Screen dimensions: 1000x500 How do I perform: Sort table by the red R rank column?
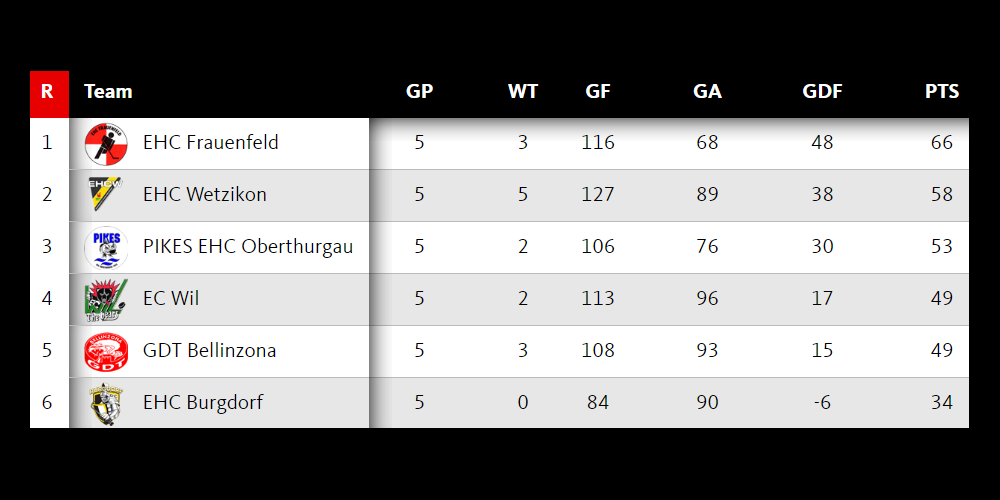coord(47,92)
